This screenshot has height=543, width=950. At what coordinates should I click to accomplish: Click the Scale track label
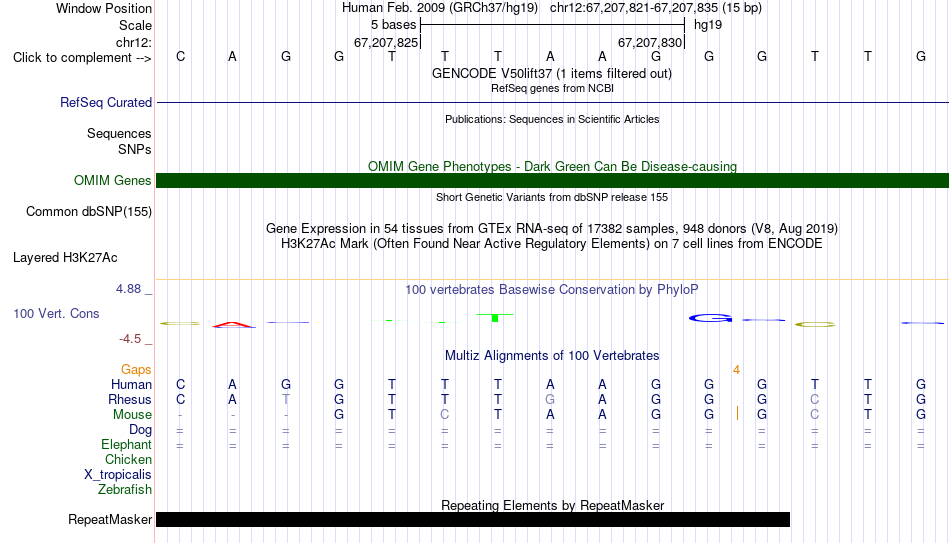point(135,25)
